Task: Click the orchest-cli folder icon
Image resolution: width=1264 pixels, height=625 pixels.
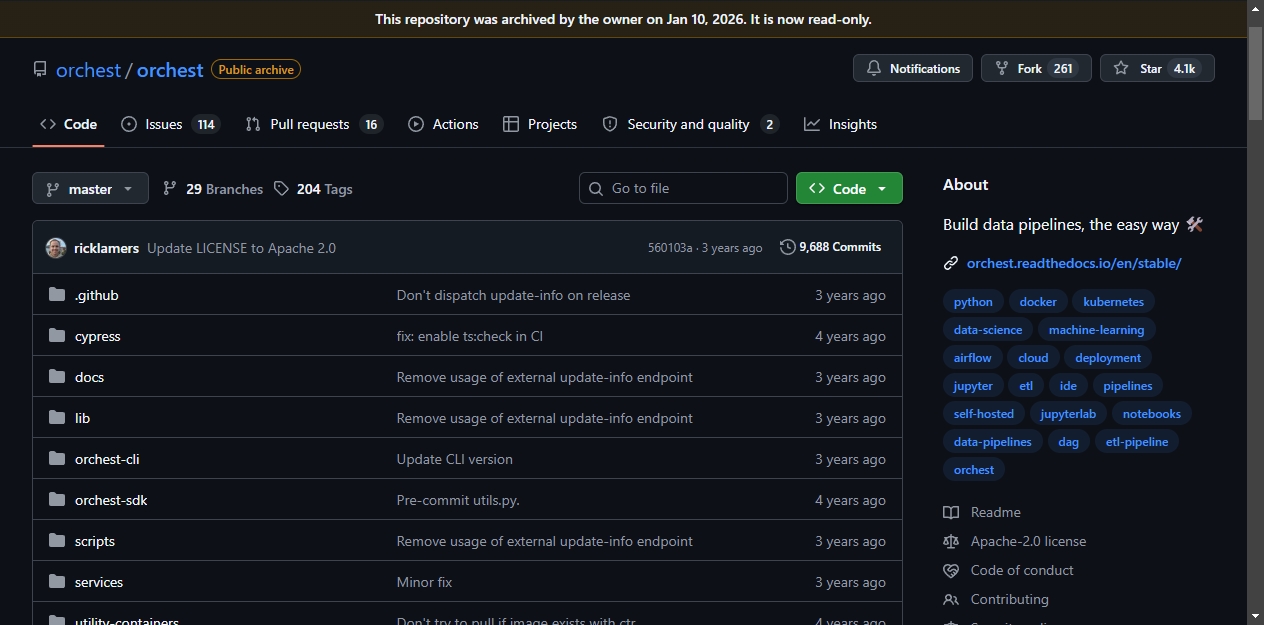Action: [x=57, y=459]
